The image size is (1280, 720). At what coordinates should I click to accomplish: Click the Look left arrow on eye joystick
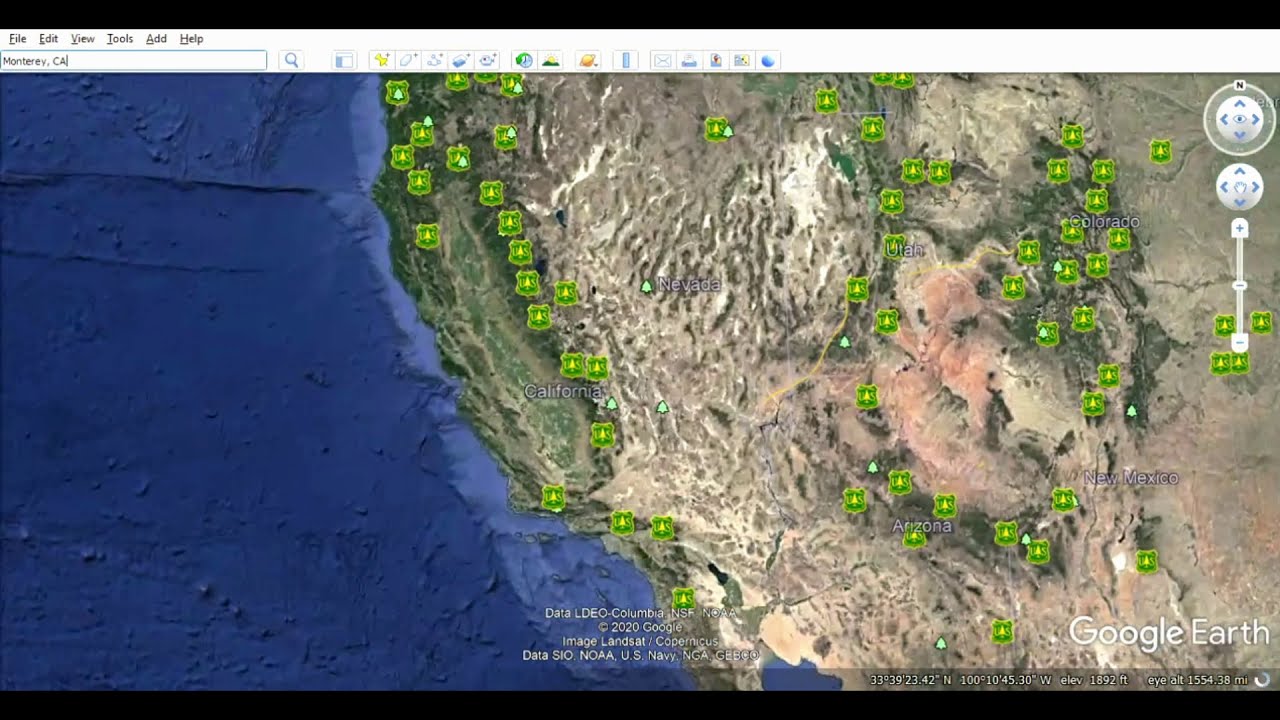(1223, 120)
